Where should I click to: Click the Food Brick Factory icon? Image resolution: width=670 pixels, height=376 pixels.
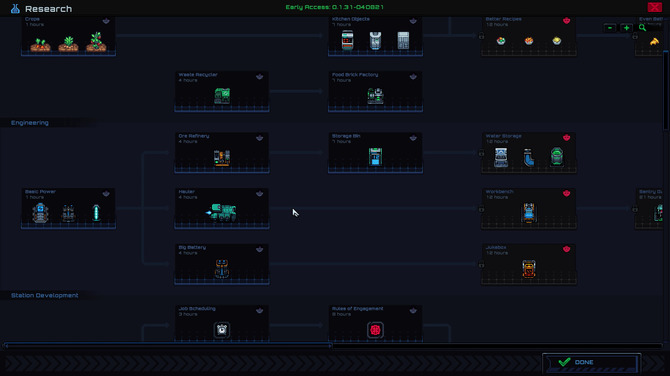[375, 96]
